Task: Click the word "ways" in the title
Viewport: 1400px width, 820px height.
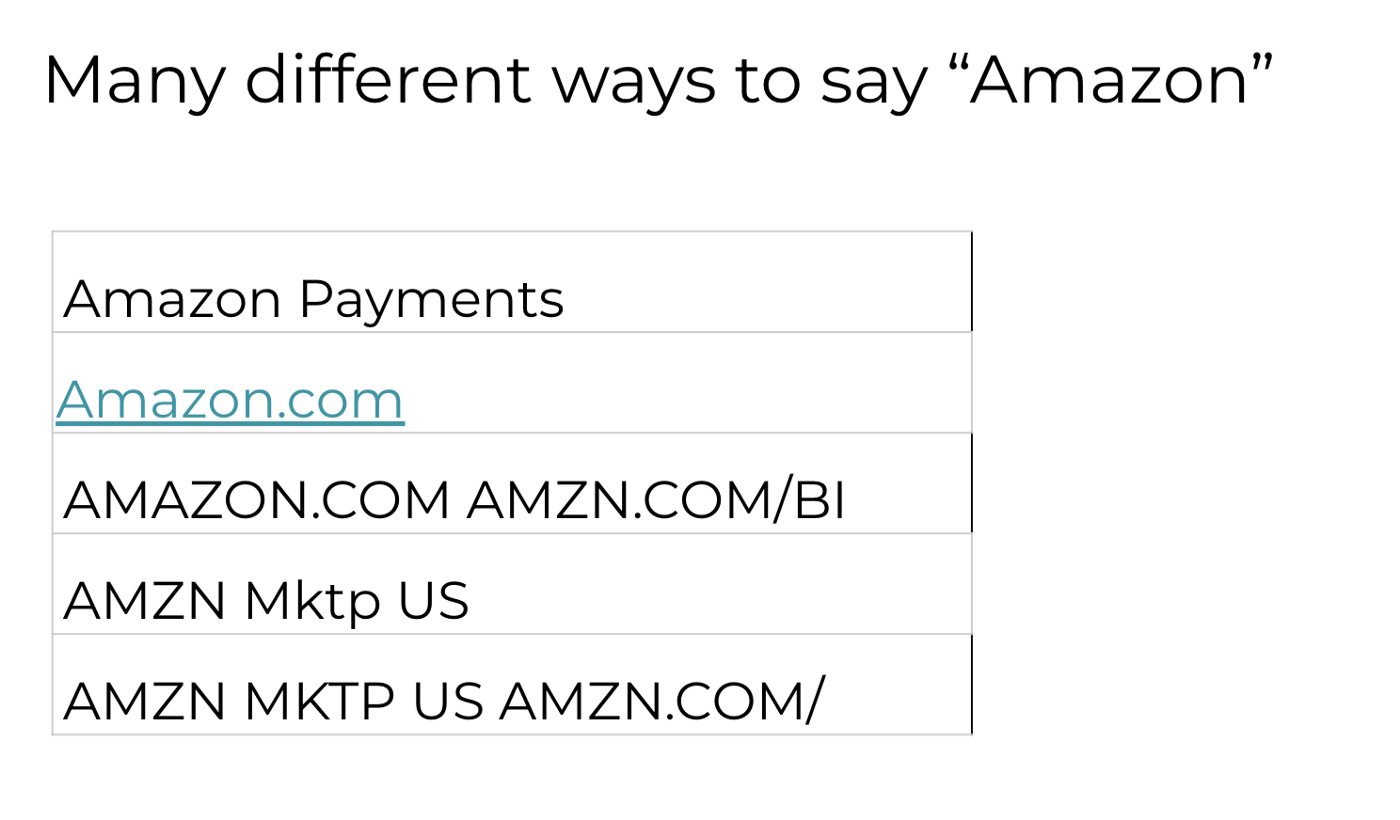Action: pos(633,84)
